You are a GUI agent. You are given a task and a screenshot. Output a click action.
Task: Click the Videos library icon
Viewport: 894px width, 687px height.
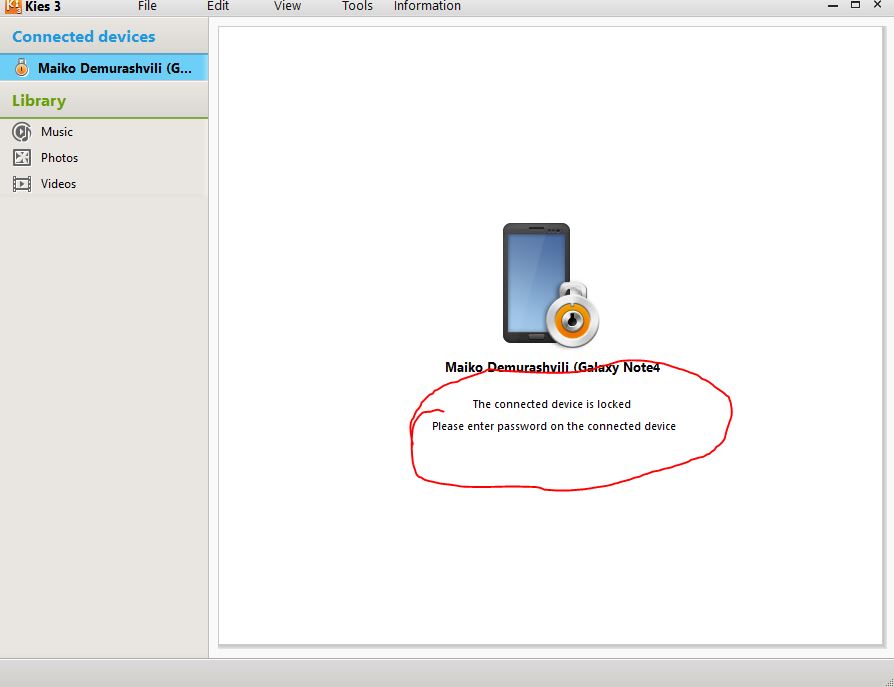pyautogui.click(x=22, y=184)
